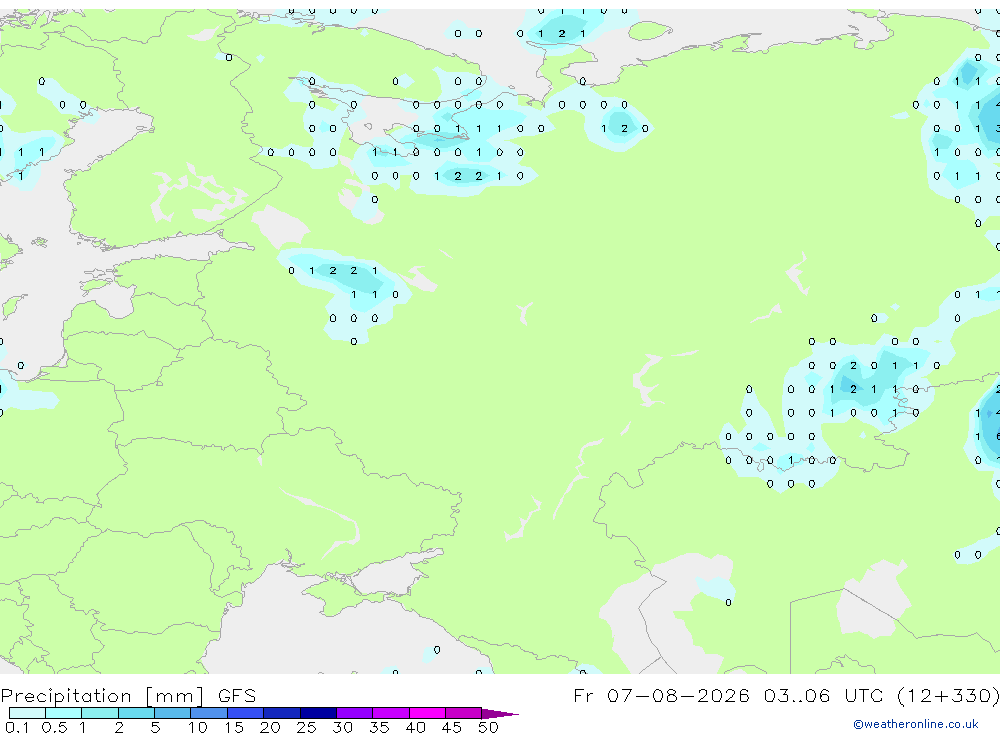This screenshot has width=1000, height=733.
Task: Click the 0.5–1 mm legend color box
Action: (64, 713)
